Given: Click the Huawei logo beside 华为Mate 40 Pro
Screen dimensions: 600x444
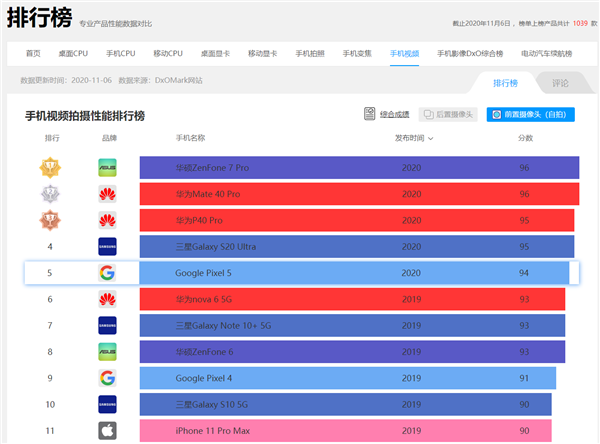Looking at the screenshot, I should click(107, 194).
